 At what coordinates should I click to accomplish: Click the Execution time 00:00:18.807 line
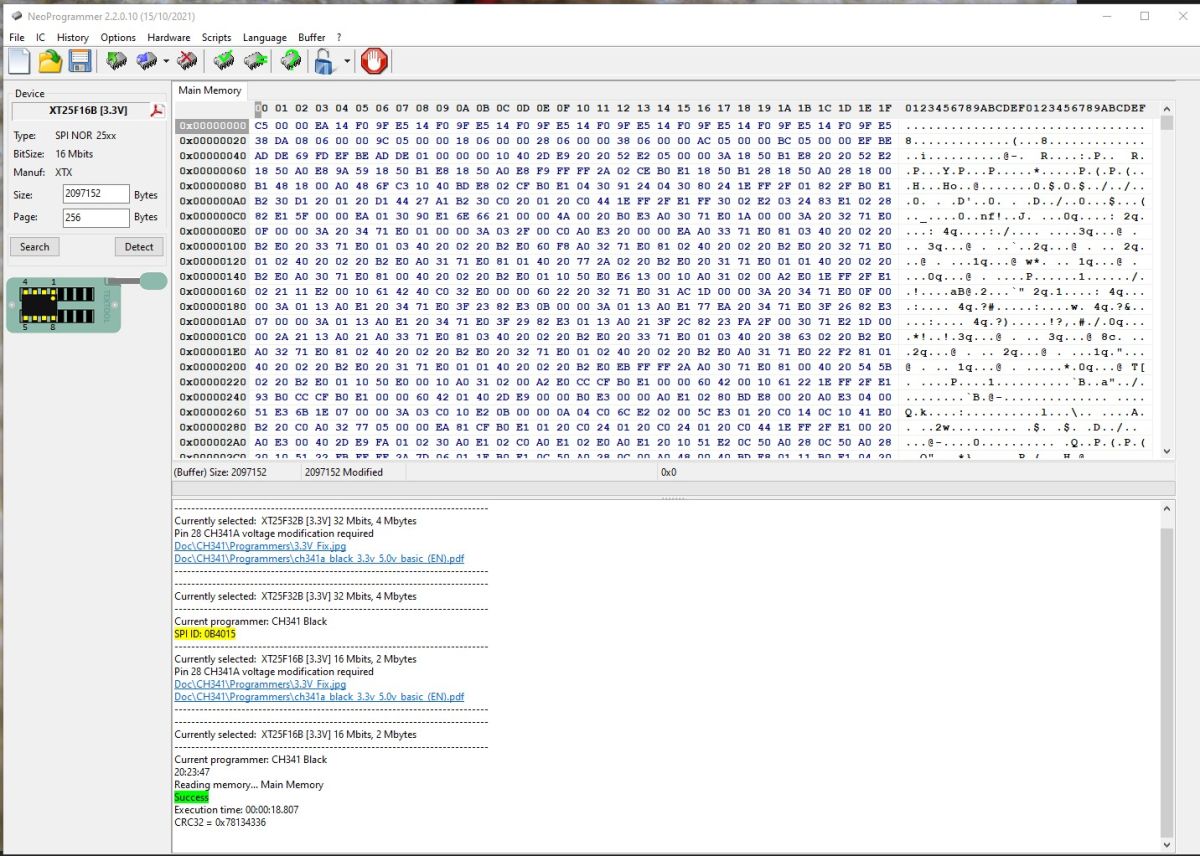236,810
